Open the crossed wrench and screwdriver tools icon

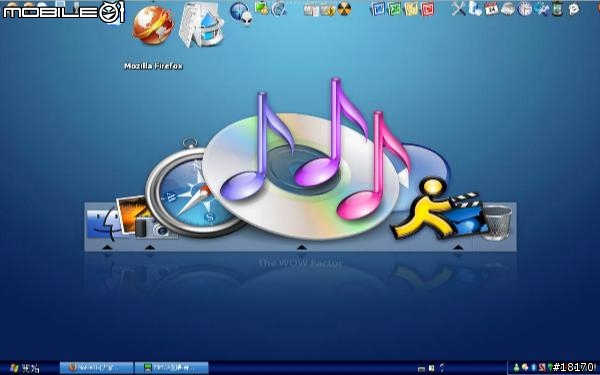[x=458, y=8]
